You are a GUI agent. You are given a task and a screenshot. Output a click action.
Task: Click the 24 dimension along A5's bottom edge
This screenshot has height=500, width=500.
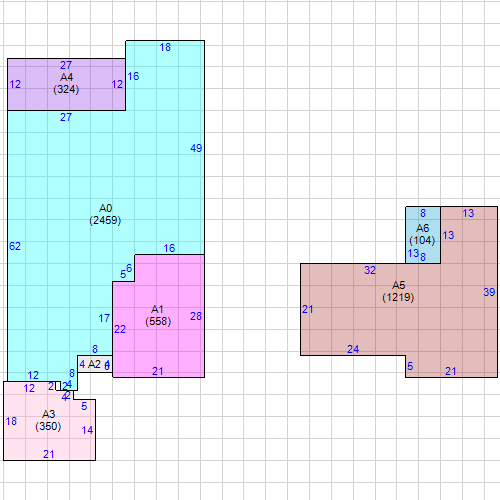click(x=353, y=349)
